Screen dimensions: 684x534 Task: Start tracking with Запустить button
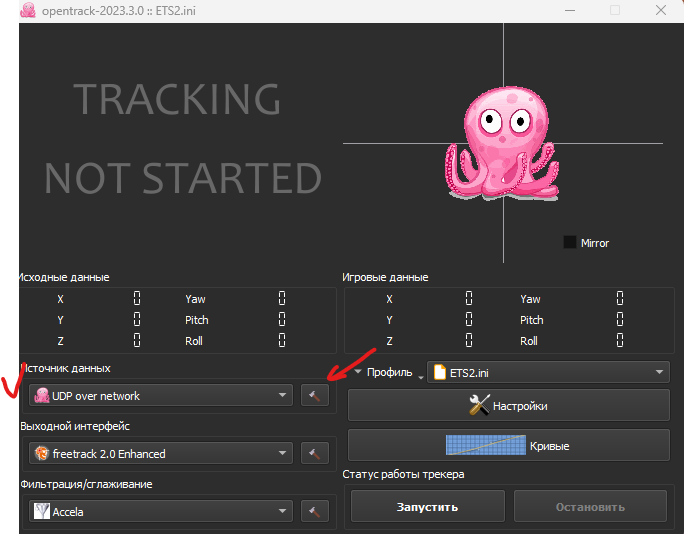(428, 507)
